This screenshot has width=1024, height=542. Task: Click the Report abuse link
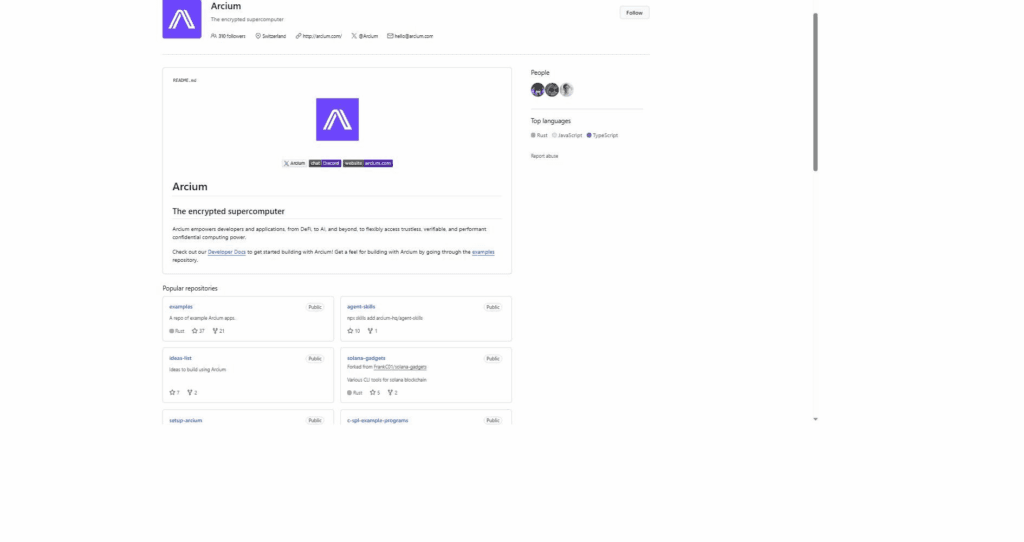pyautogui.click(x=545, y=156)
